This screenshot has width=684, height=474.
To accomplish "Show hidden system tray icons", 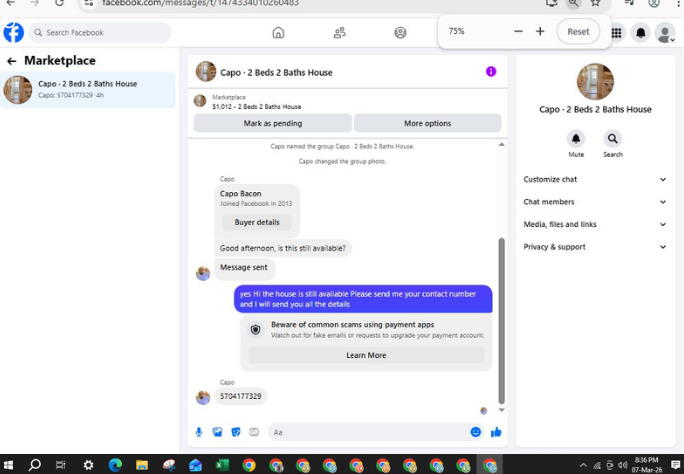I will [583, 465].
